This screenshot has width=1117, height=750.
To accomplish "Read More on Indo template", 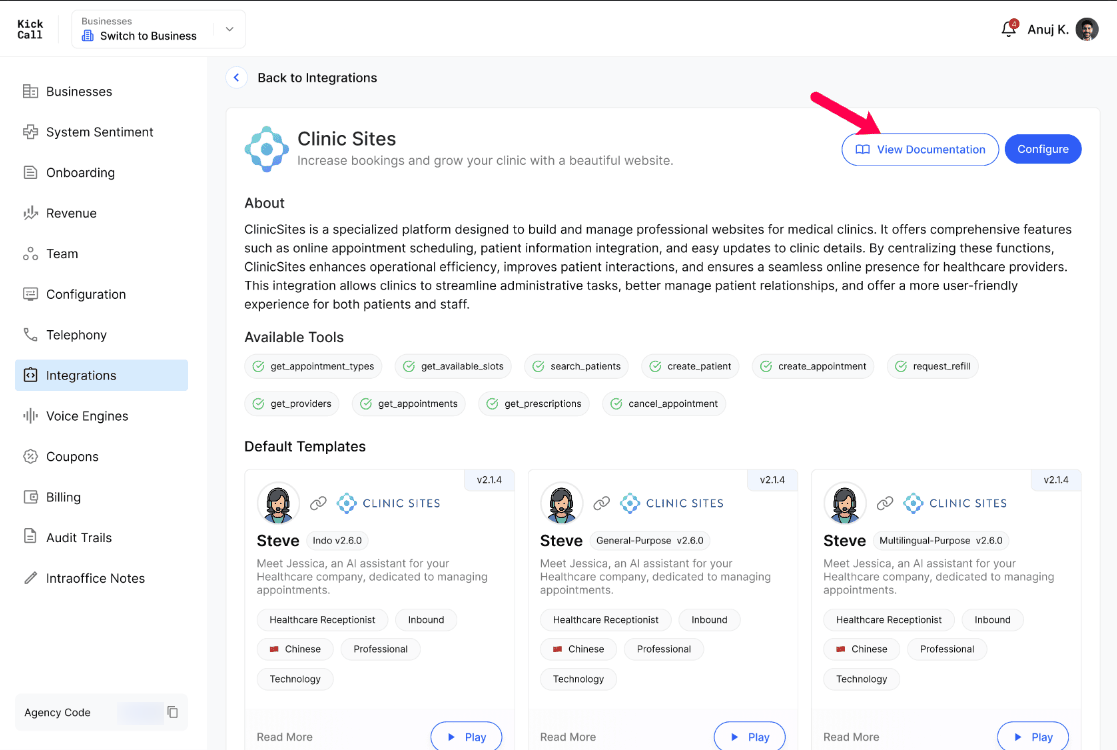I will pyautogui.click(x=284, y=737).
